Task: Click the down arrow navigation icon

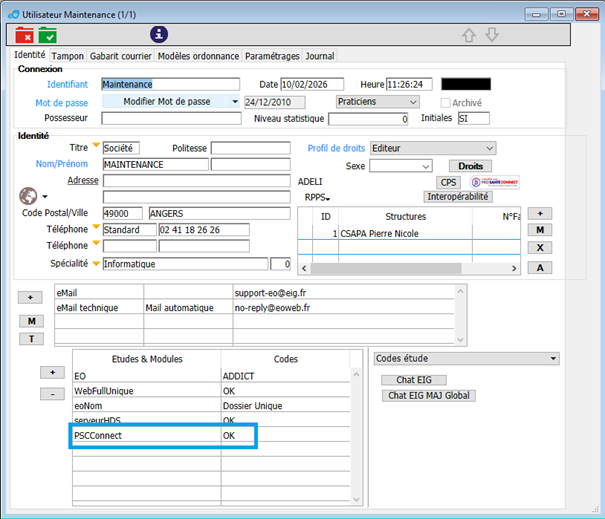Action: coord(491,35)
